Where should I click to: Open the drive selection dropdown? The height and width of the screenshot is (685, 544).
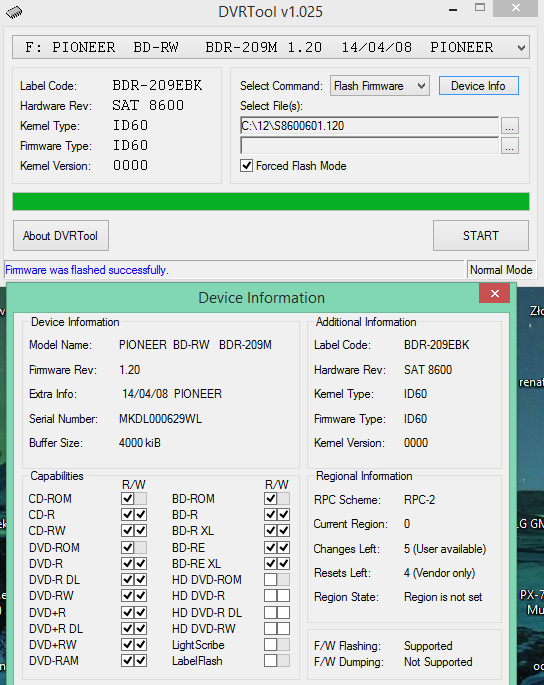pos(271,47)
